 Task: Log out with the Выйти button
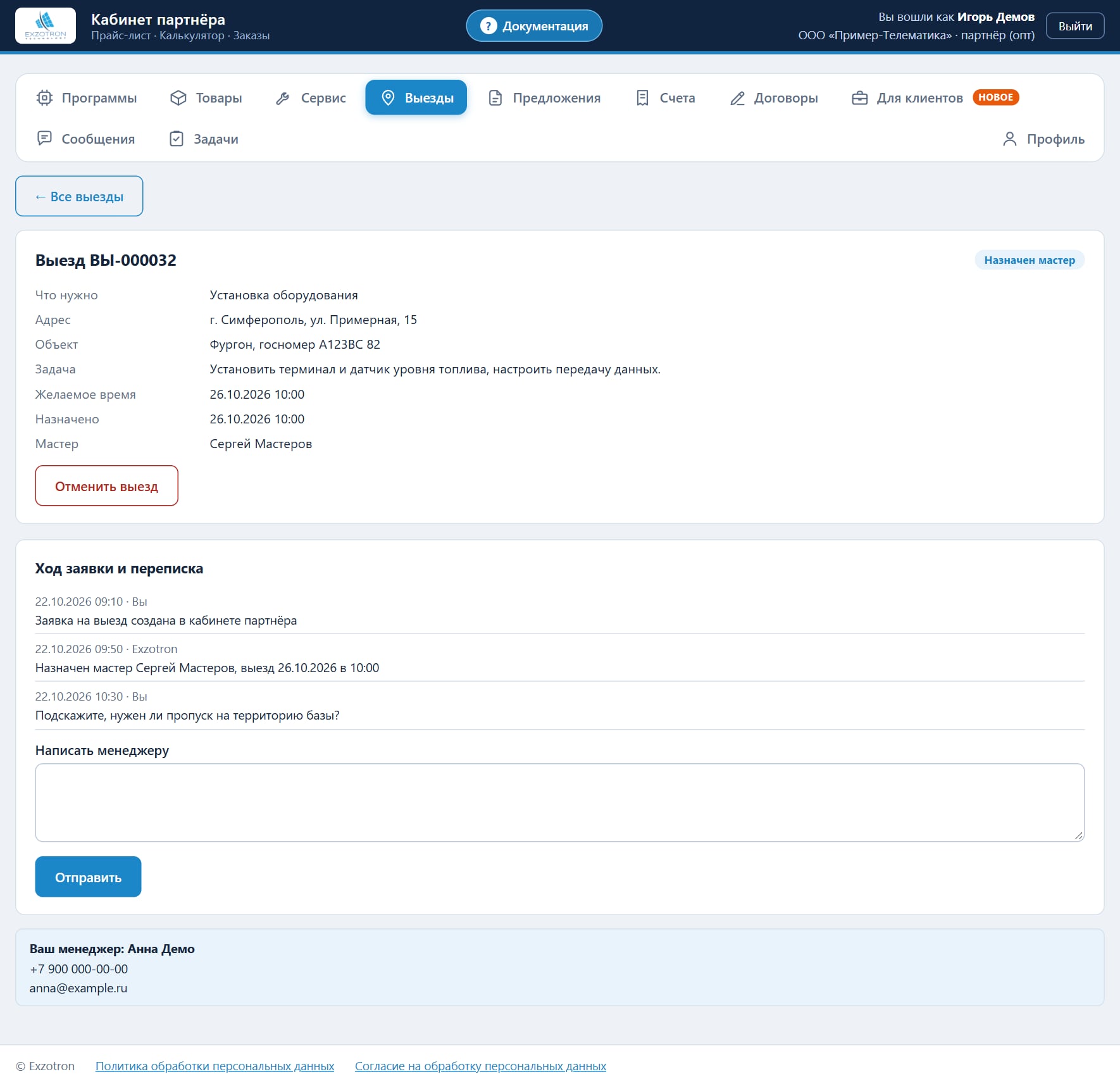(x=1075, y=26)
